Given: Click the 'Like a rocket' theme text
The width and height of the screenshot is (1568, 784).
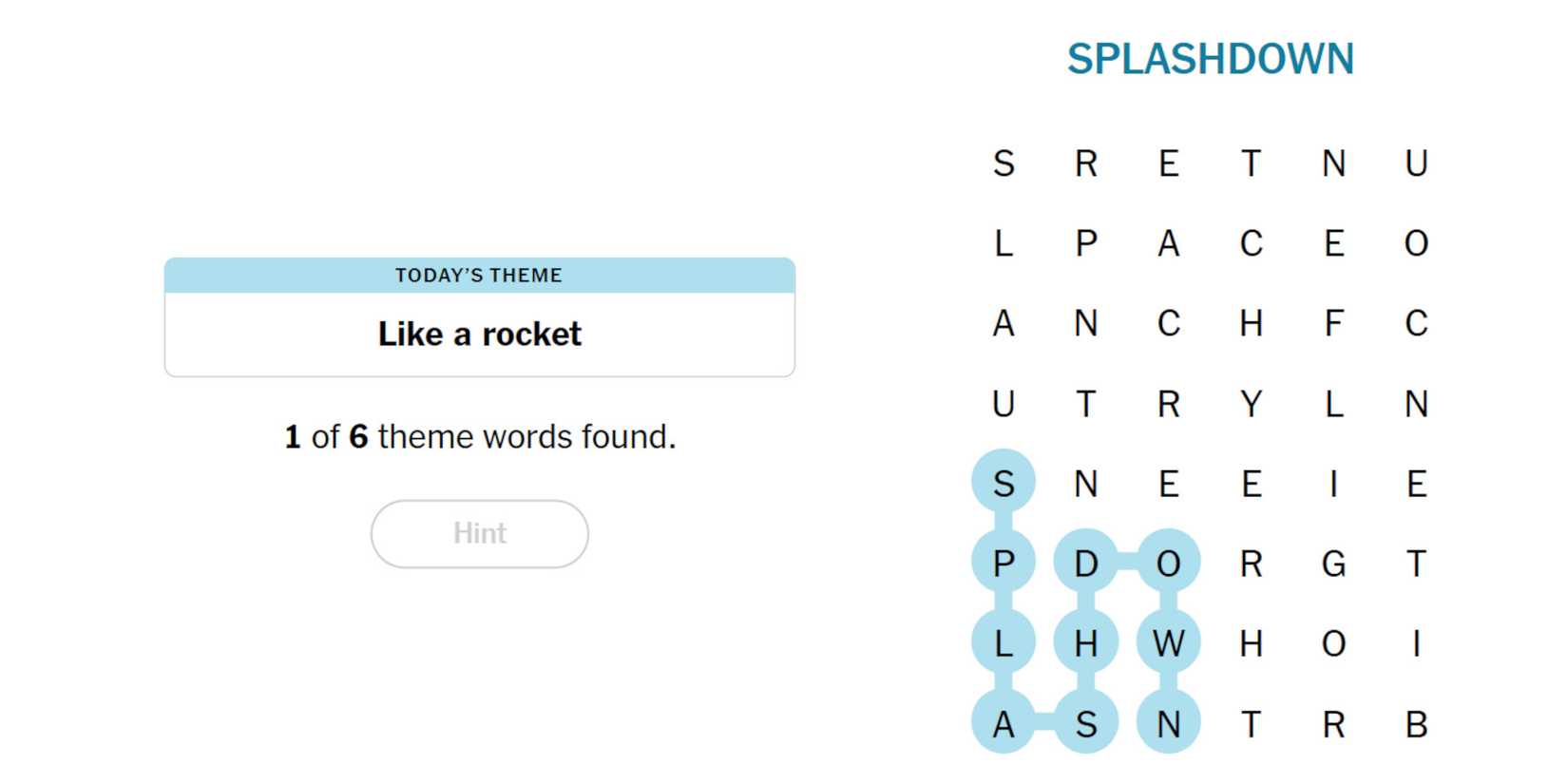Looking at the screenshot, I should (479, 335).
